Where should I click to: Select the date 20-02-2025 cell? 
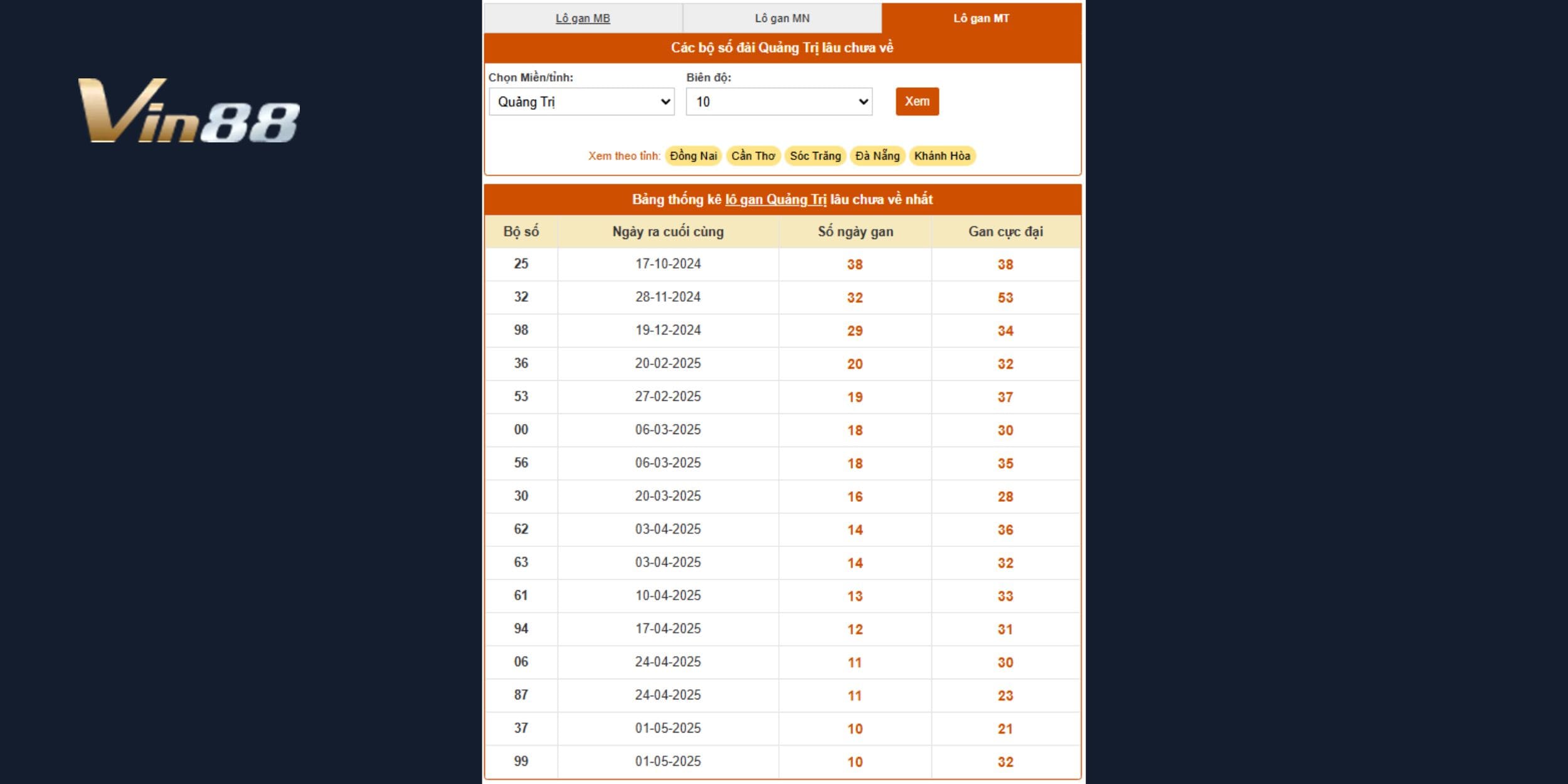point(668,364)
